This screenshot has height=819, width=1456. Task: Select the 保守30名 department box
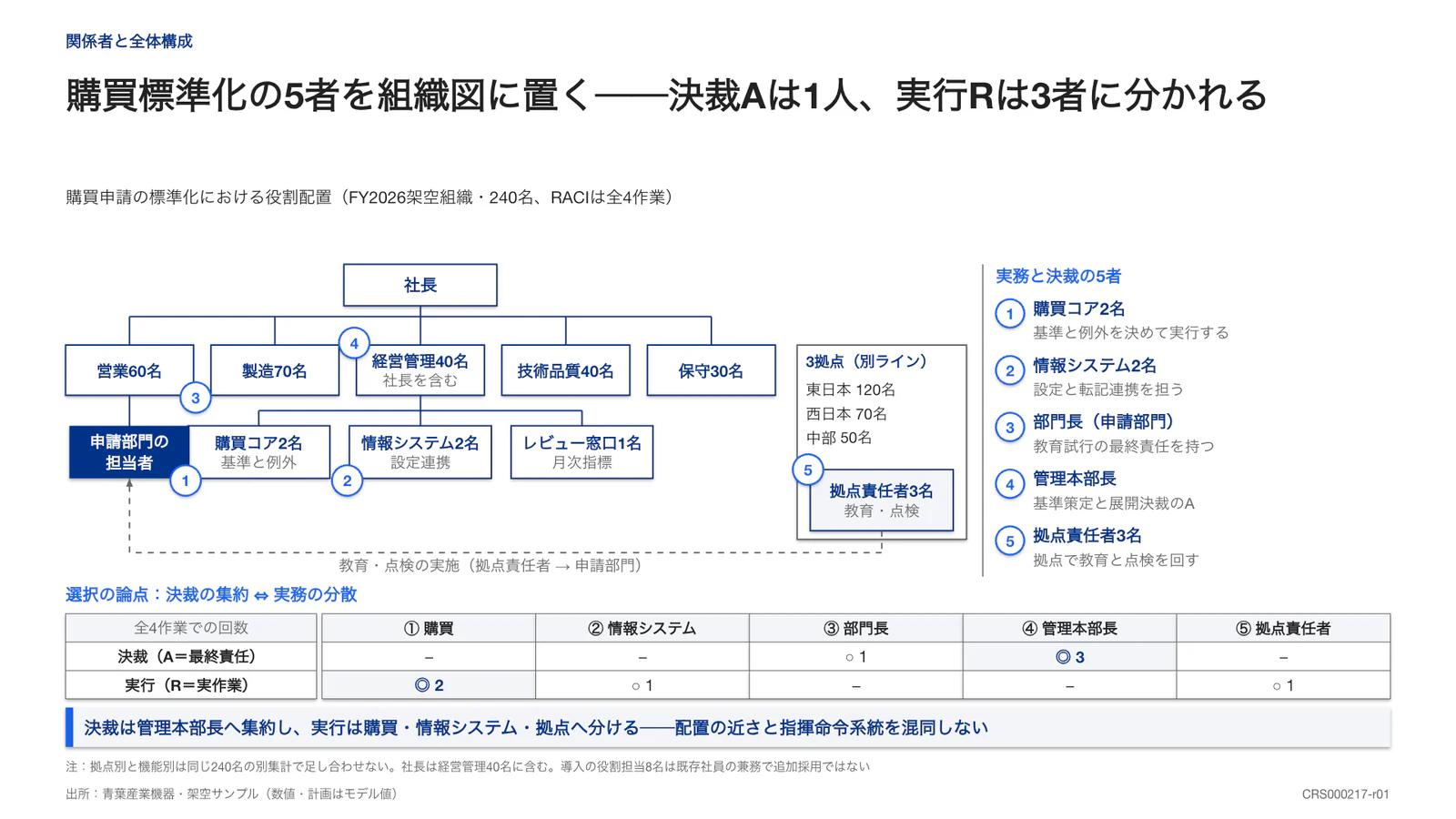pos(711,370)
